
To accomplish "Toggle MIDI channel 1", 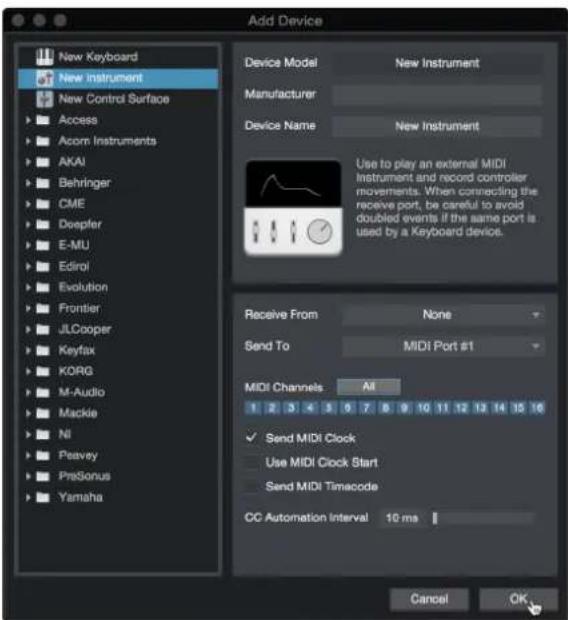I will 253,408.
